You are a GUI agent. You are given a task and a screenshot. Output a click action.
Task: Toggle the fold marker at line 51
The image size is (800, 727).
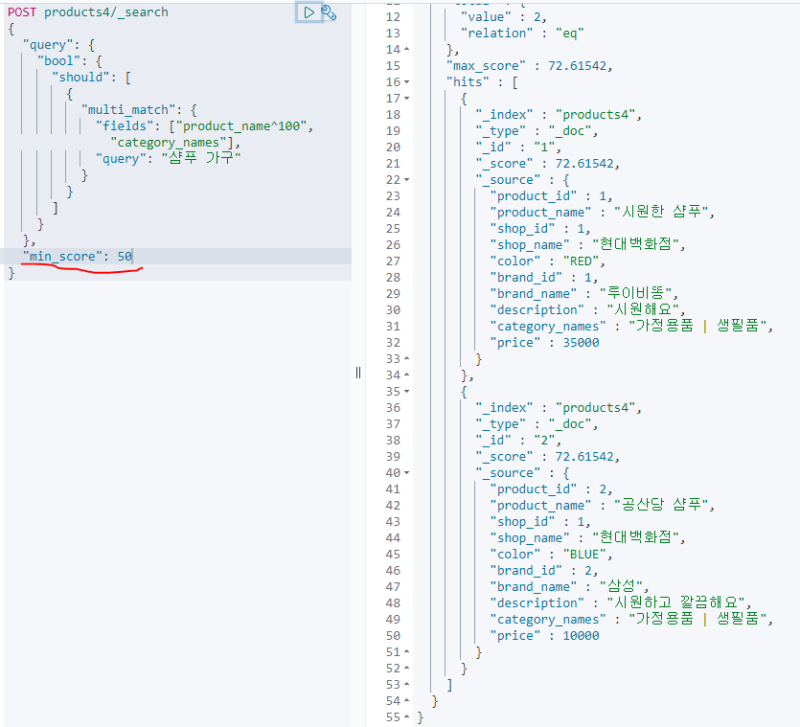(x=407, y=652)
